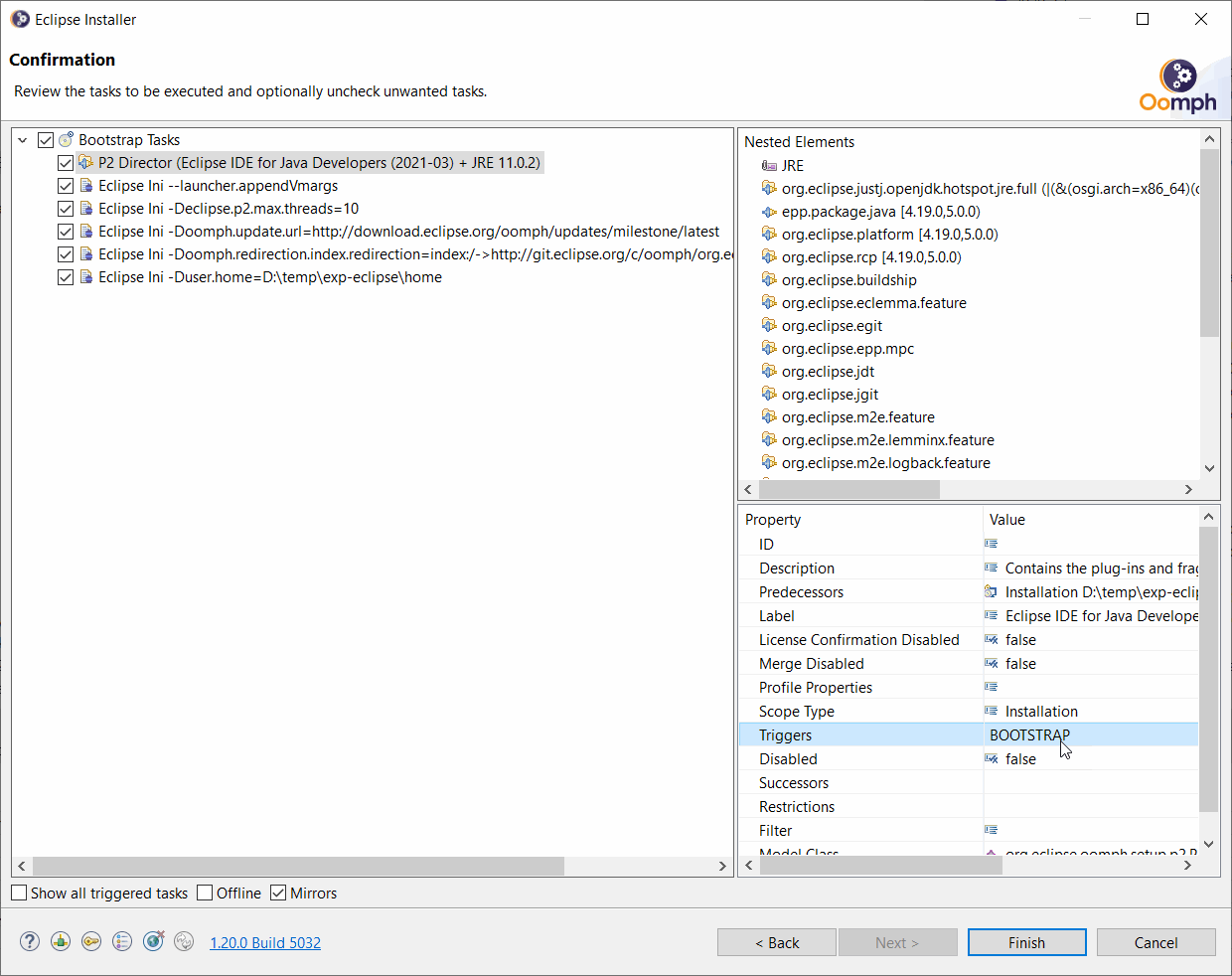Open SSH2 settings key icon
The image size is (1232, 976).
coord(91,941)
